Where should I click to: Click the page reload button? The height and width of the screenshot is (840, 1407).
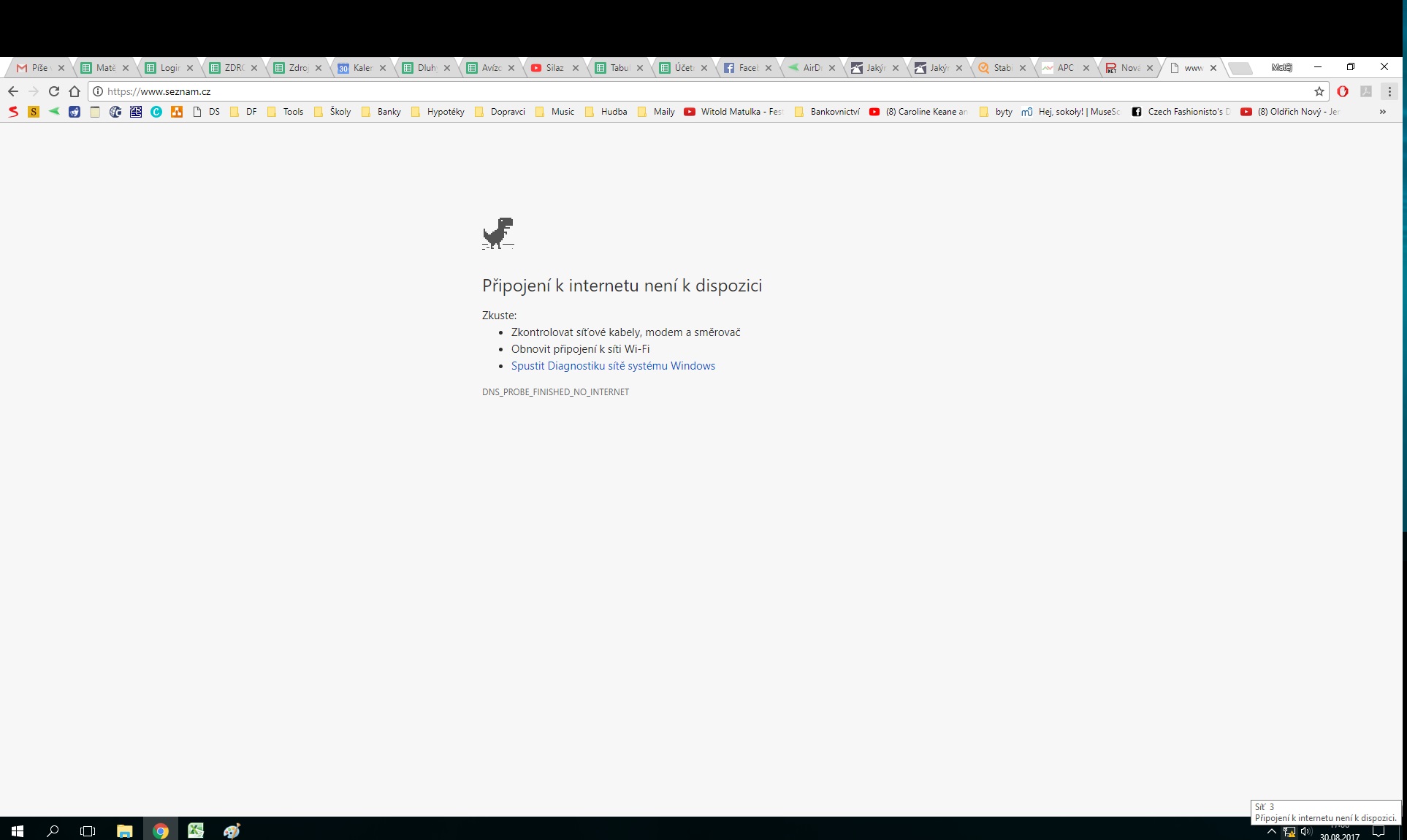click(53, 91)
